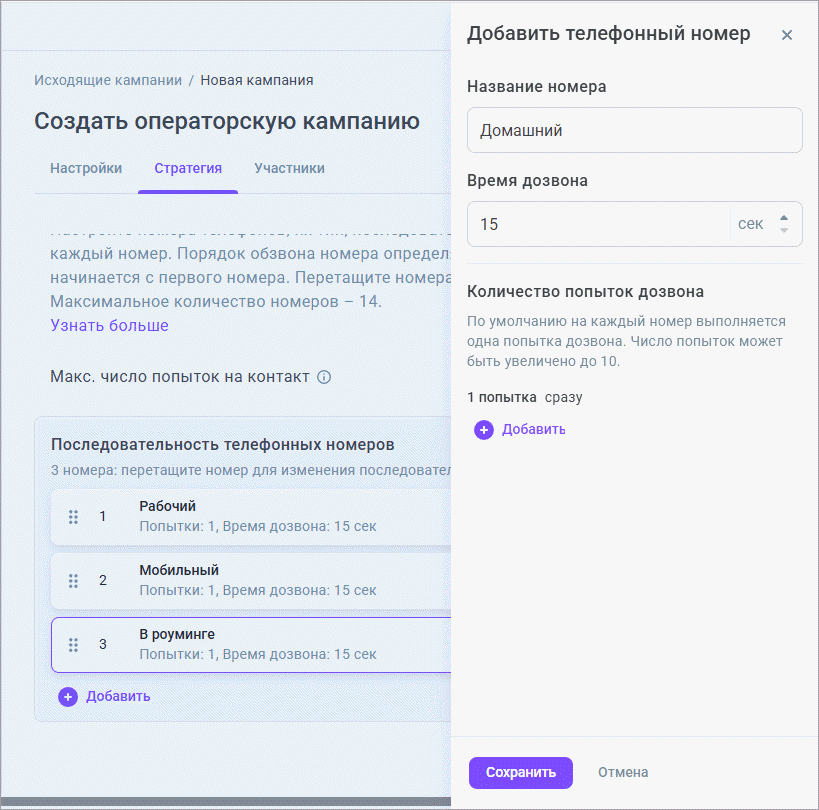Screen dimensions: 819x810
Task: Increase dial time with the up arrow
Action: [x=784, y=218]
